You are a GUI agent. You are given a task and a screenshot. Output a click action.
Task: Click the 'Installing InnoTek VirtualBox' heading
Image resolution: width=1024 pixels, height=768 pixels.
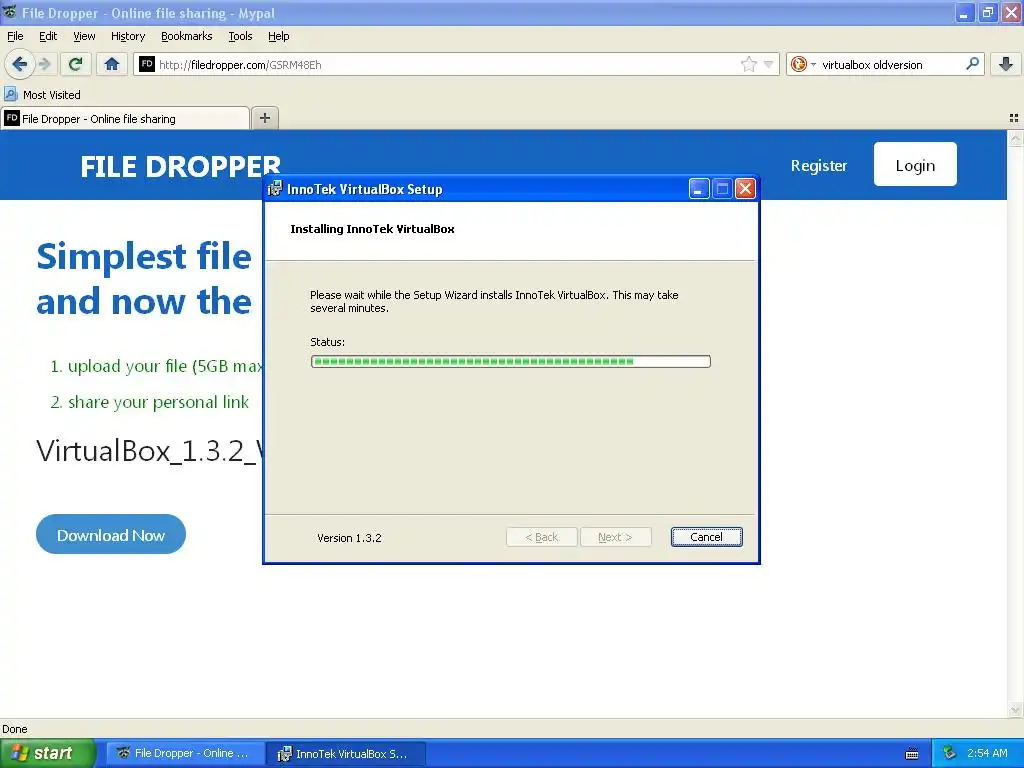[x=372, y=229]
